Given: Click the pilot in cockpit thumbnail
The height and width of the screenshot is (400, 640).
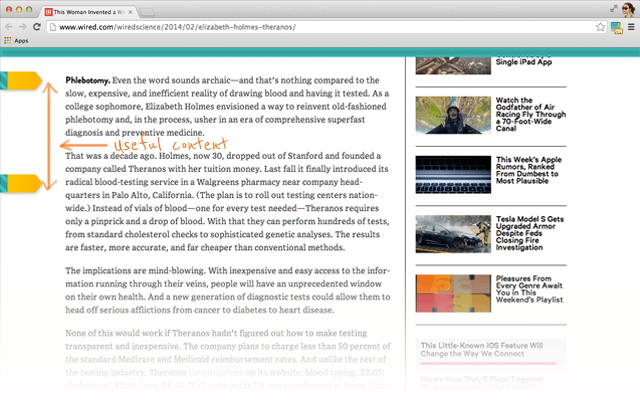Looking at the screenshot, I should click(x=453, y=115).
